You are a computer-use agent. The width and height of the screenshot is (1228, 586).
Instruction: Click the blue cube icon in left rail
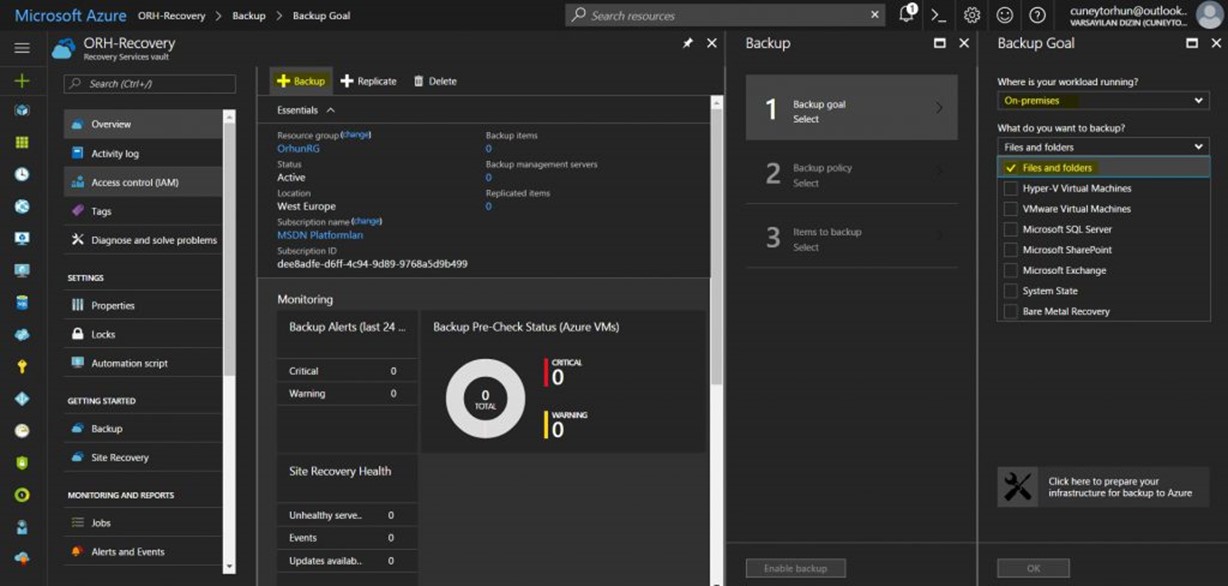coord(22,111)
